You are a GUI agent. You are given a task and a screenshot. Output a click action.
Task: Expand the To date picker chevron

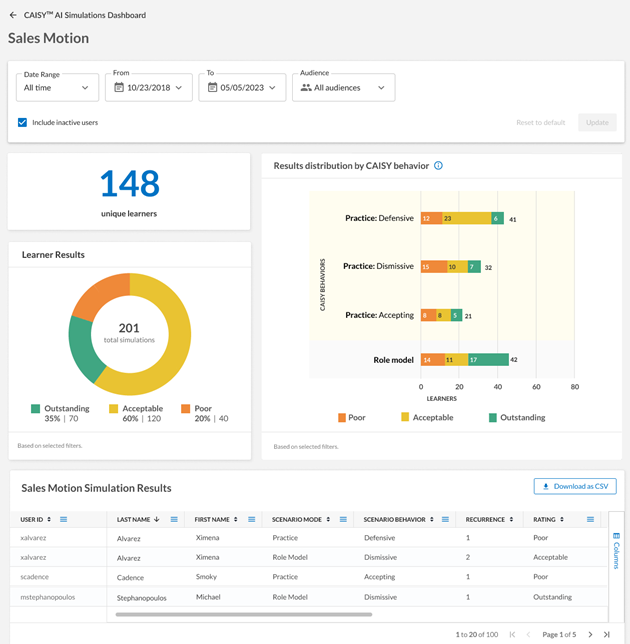tap(272, 87)
